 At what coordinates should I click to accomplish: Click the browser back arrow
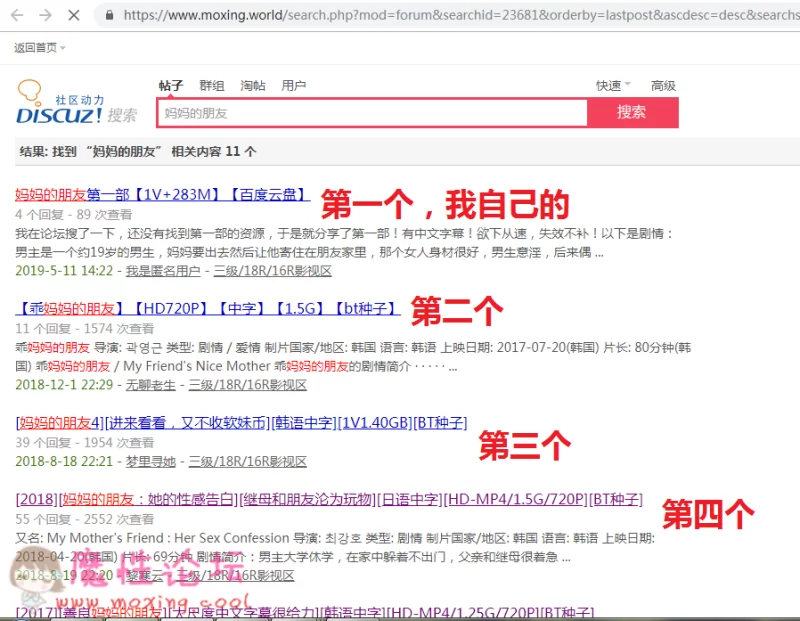(x=17, y=15)
